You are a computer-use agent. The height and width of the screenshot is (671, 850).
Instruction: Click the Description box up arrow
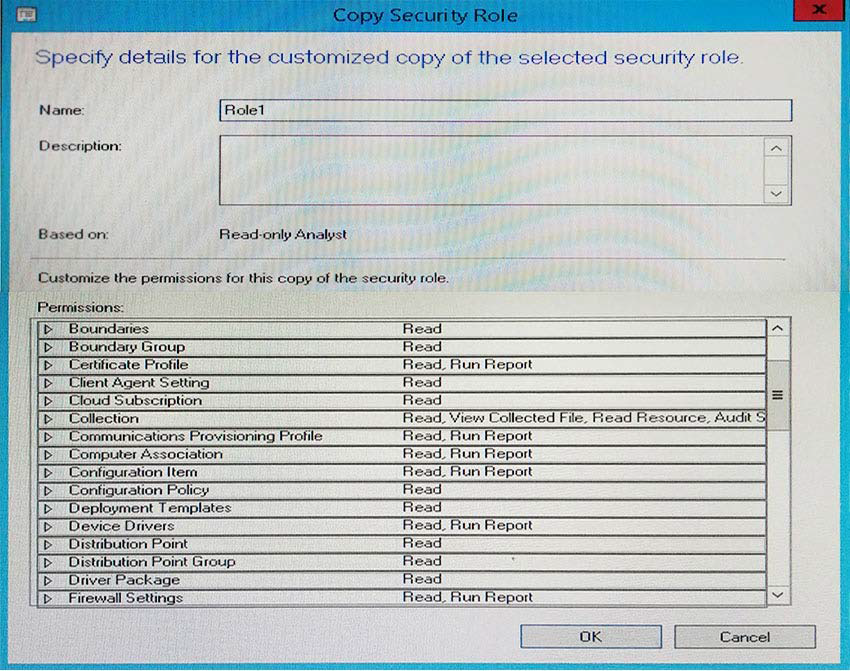pyautogui.click(x=776, y=148)
